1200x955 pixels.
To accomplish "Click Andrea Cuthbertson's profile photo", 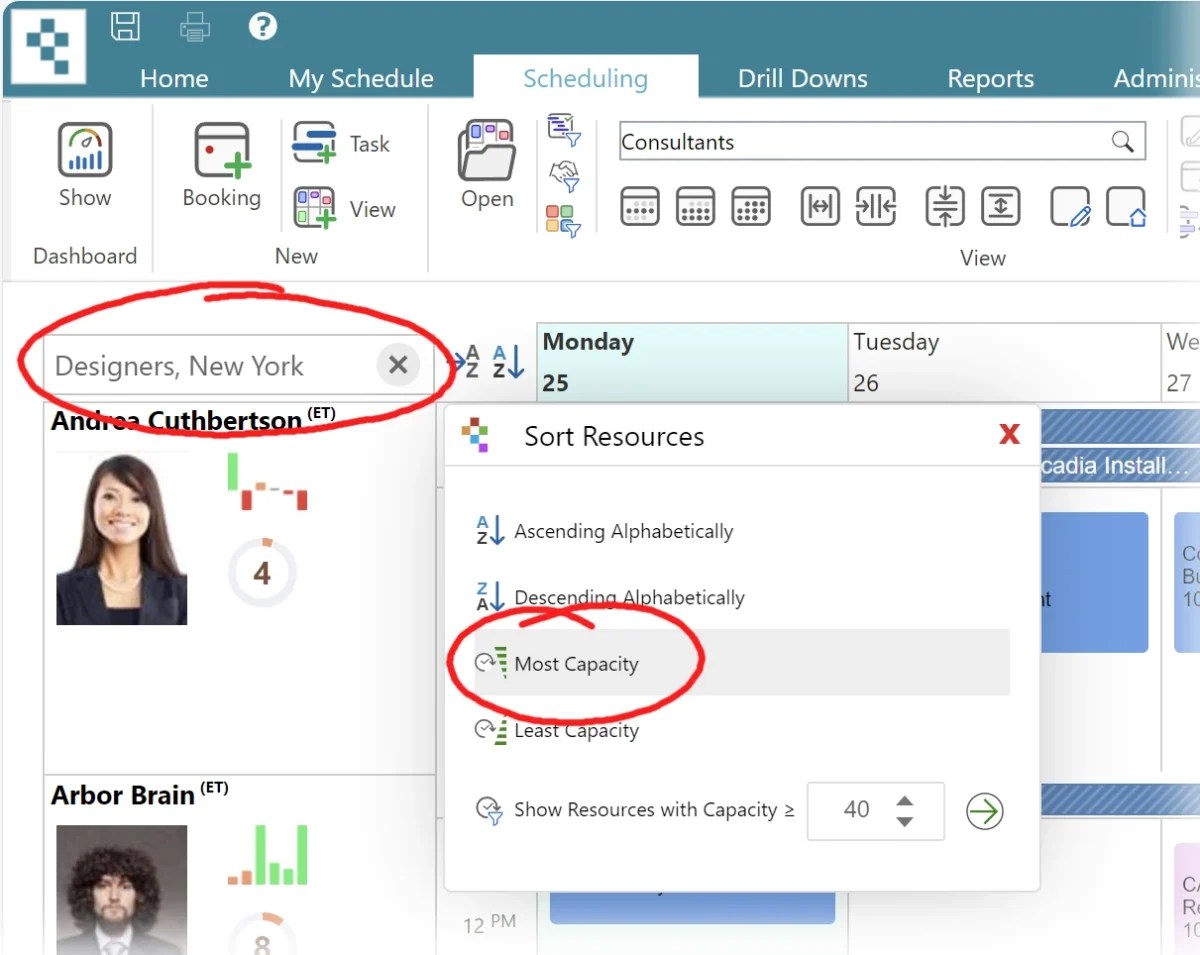I will coord(121,537).
